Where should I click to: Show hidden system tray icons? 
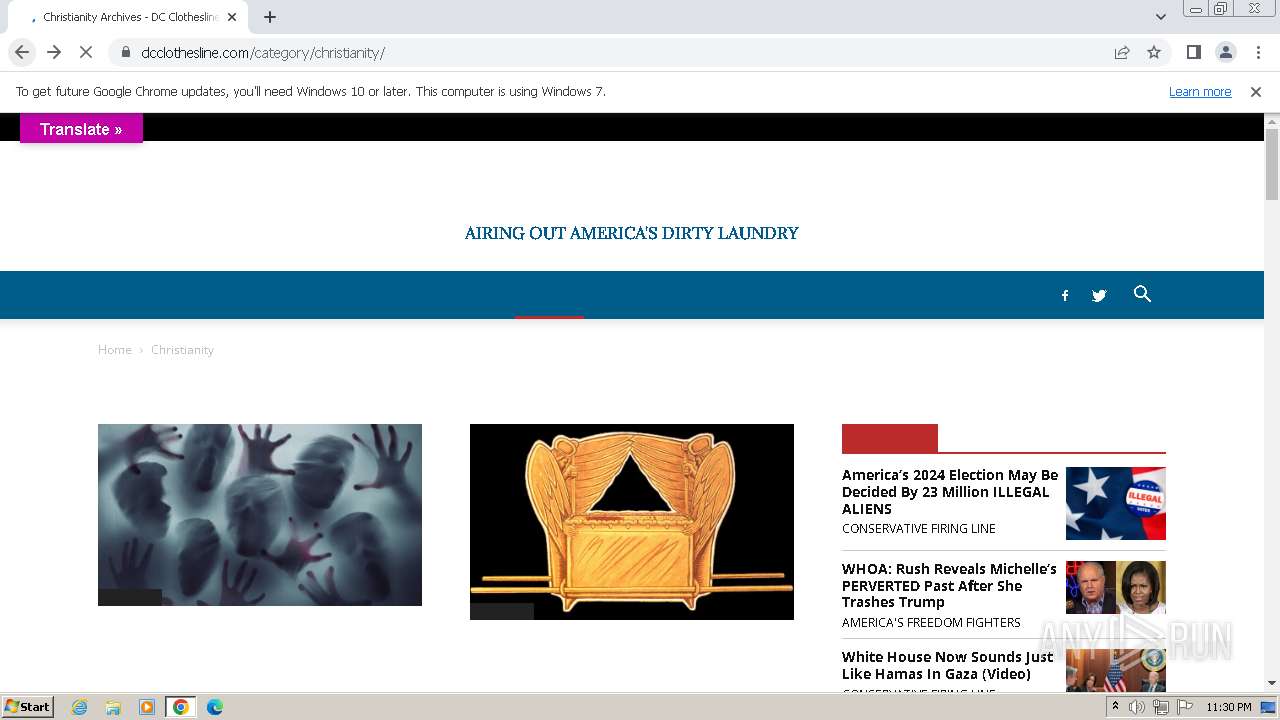1115,707
